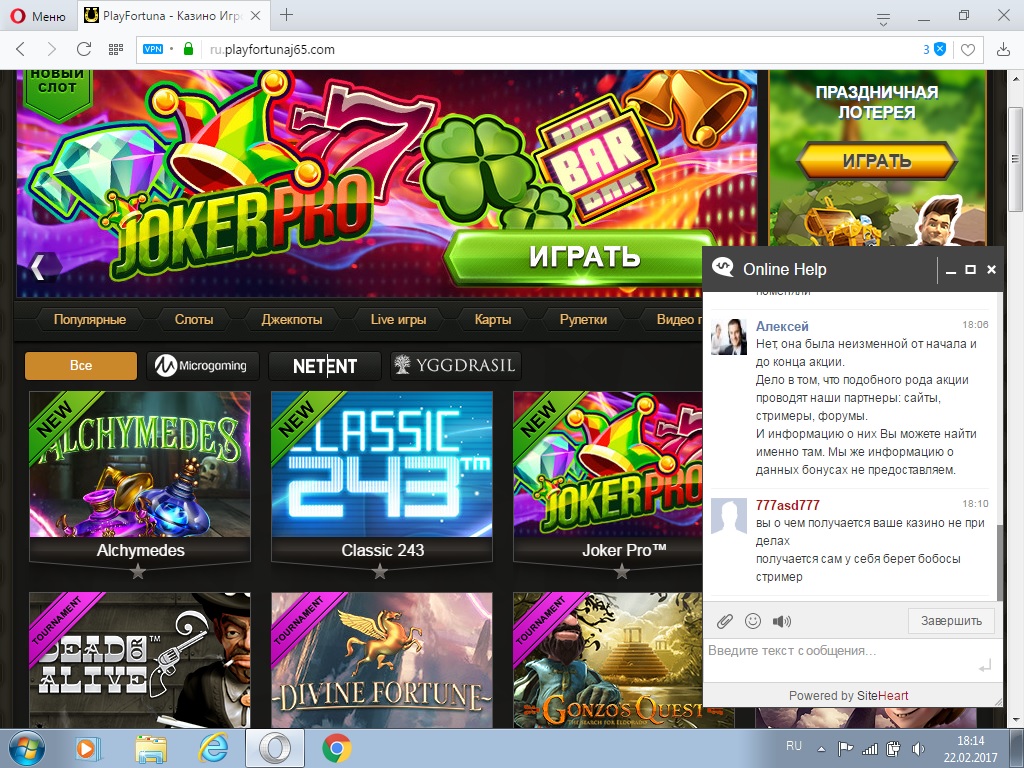Select the Все provider filter
The height and width of the screenshot is (768, 1024).
pos(81,366)
